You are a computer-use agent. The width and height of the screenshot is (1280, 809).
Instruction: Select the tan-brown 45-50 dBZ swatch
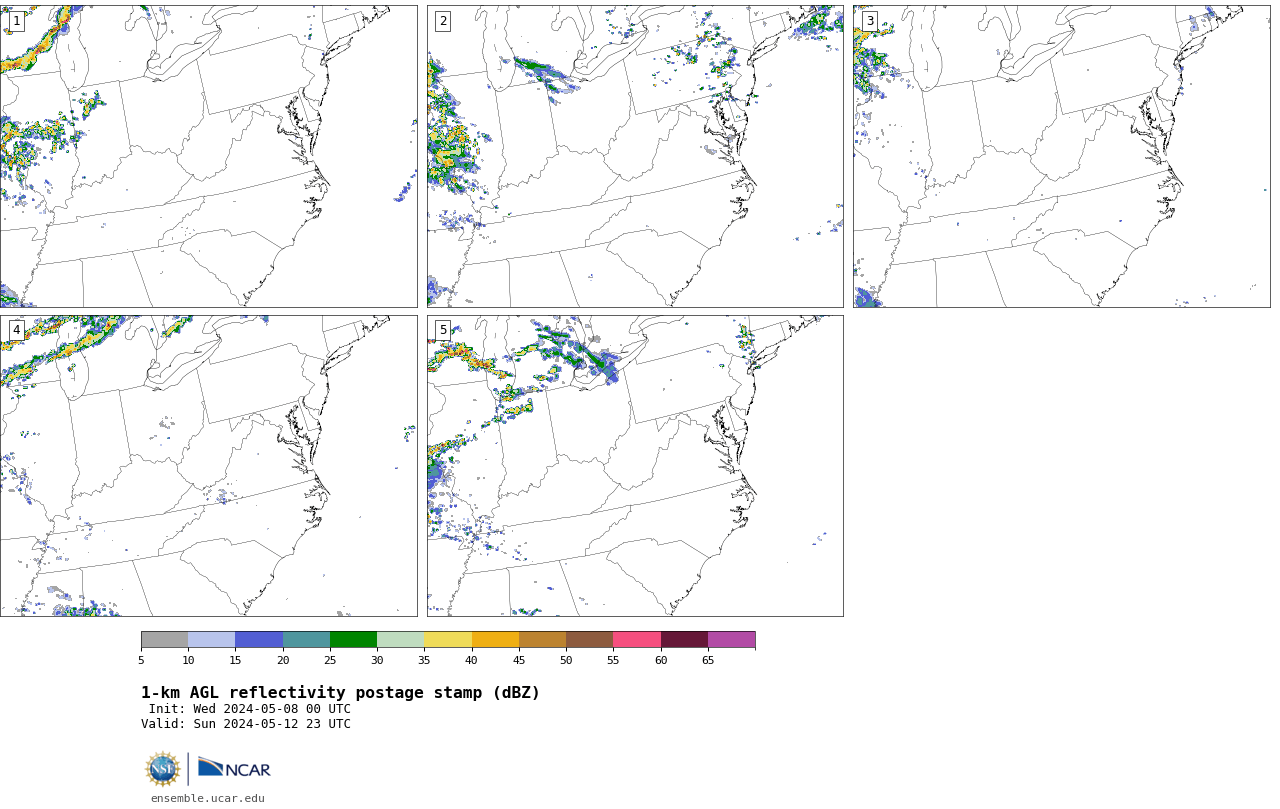point(542,640)
